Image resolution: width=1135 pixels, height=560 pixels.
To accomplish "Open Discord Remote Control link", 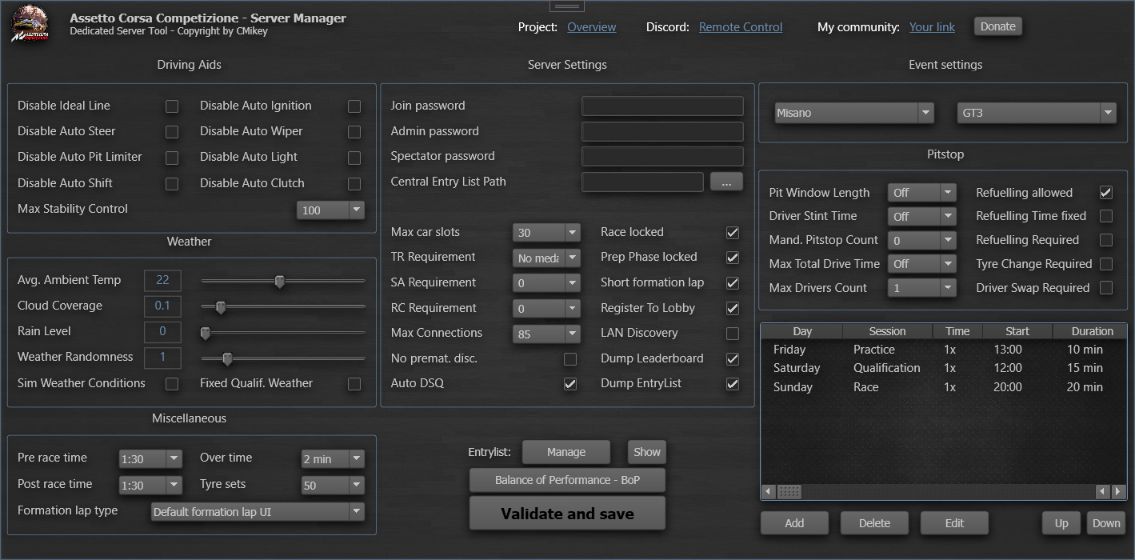I will pos(741,27).
